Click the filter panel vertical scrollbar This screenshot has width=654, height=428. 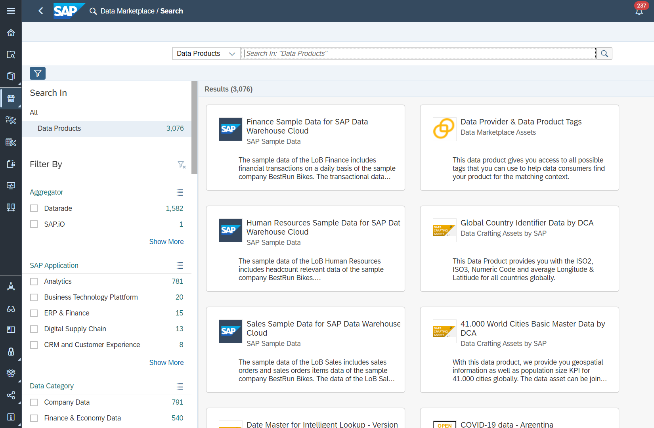coord(194,127)
